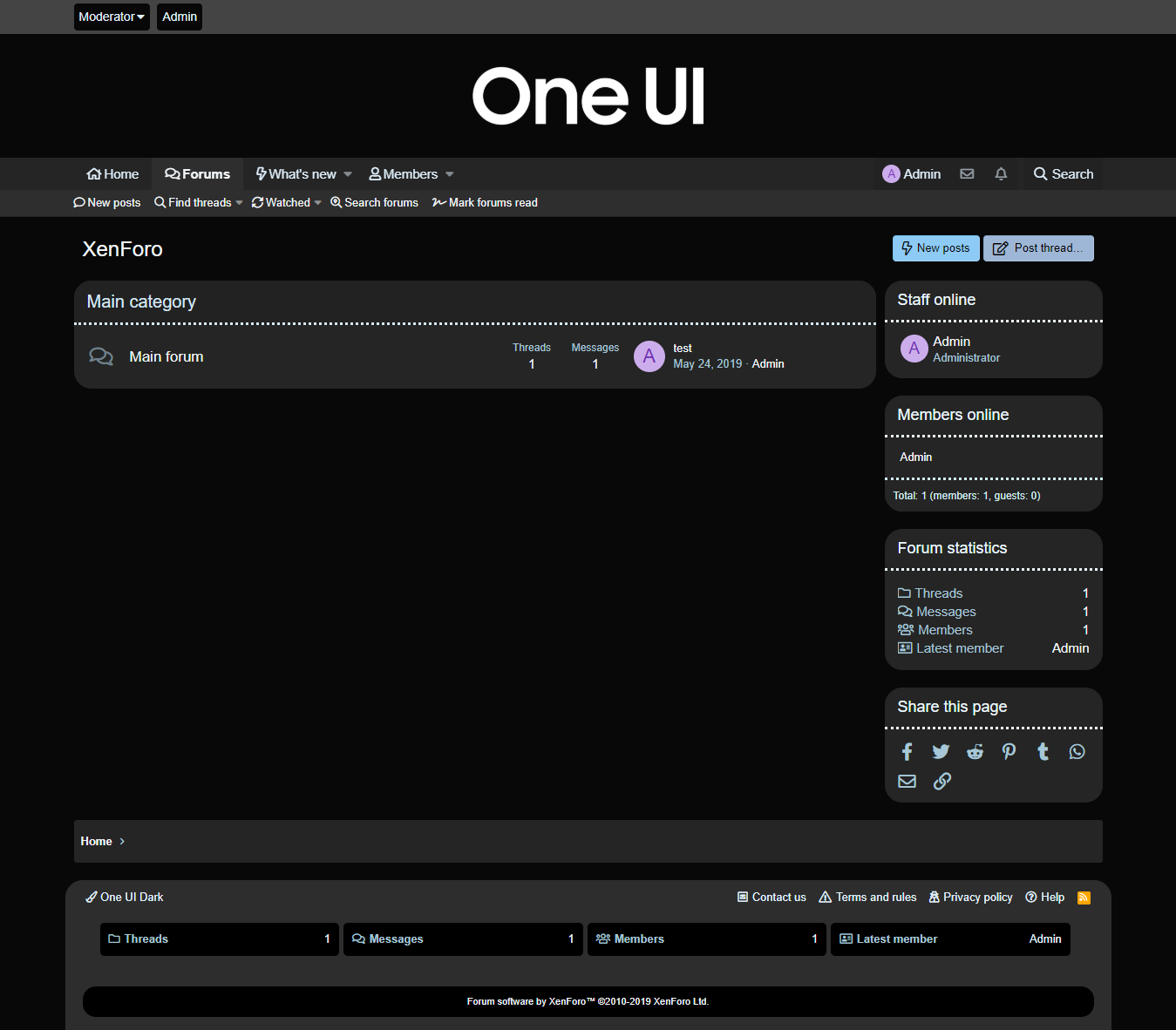
Task: Share this page on Tumblr
Action: 1043,752
